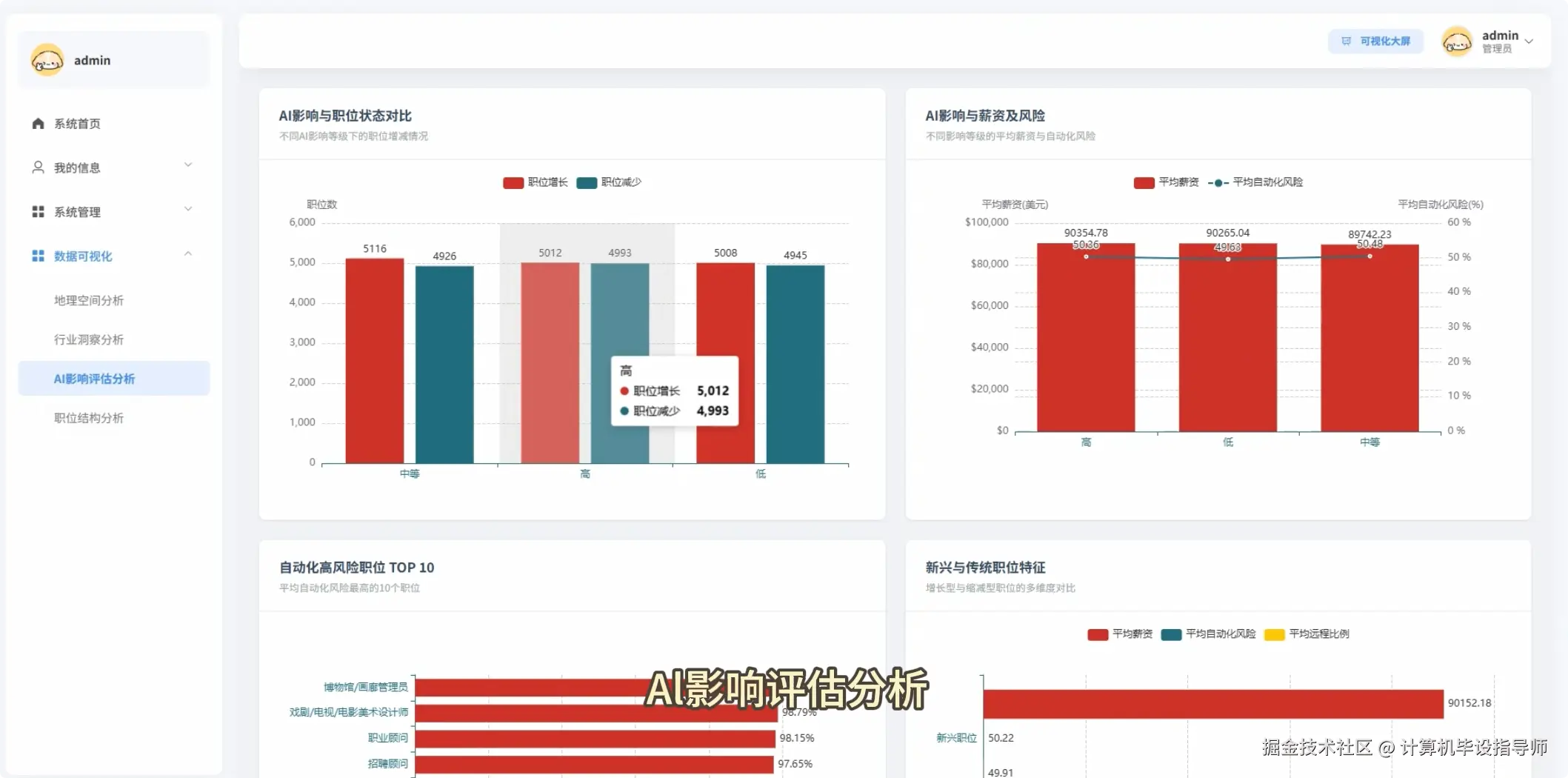Viewport: 1568px width, 778px height.
Task: Toggle 平均自动化风险 legend in 新兴与传统职位特征 chart
Action: click(x=1209, y=634)
